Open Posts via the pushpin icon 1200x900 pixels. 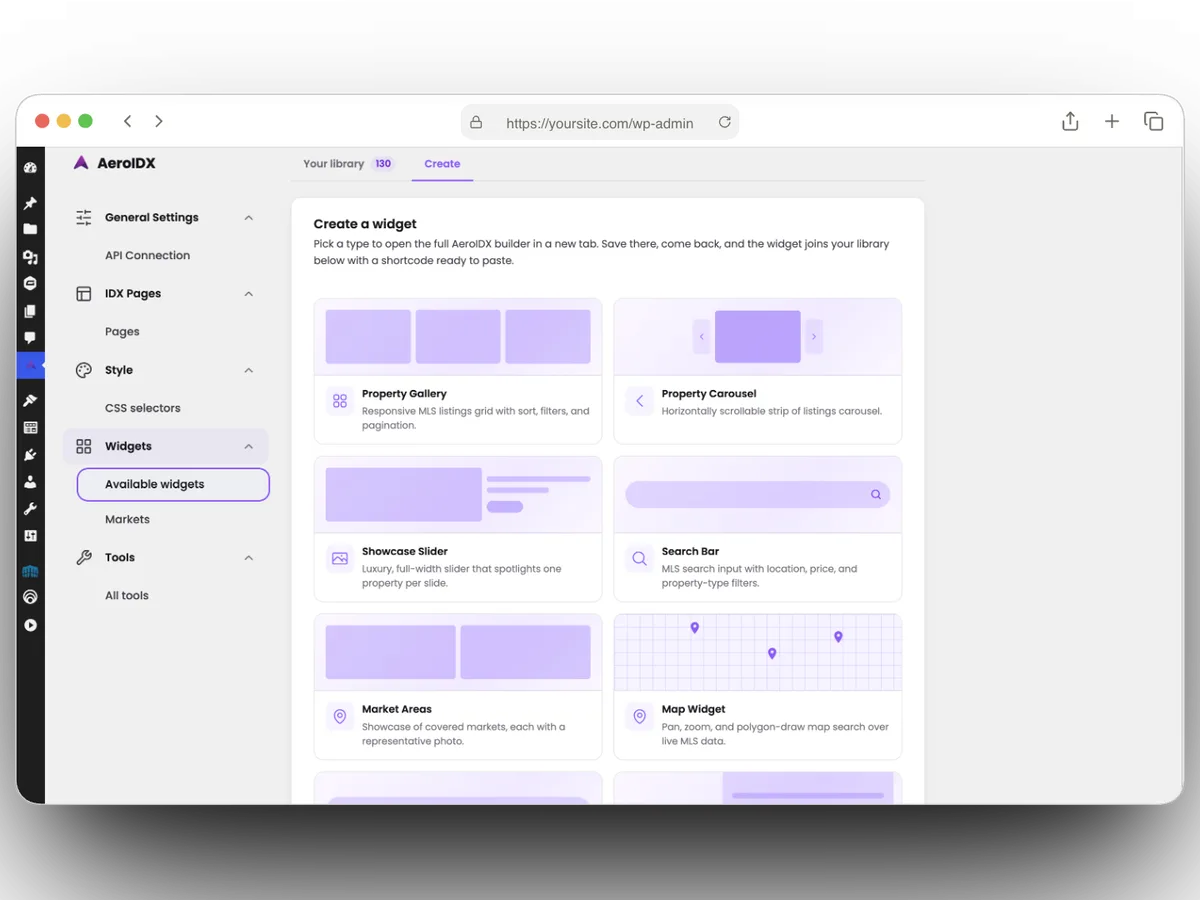click(x=30, y=203)
